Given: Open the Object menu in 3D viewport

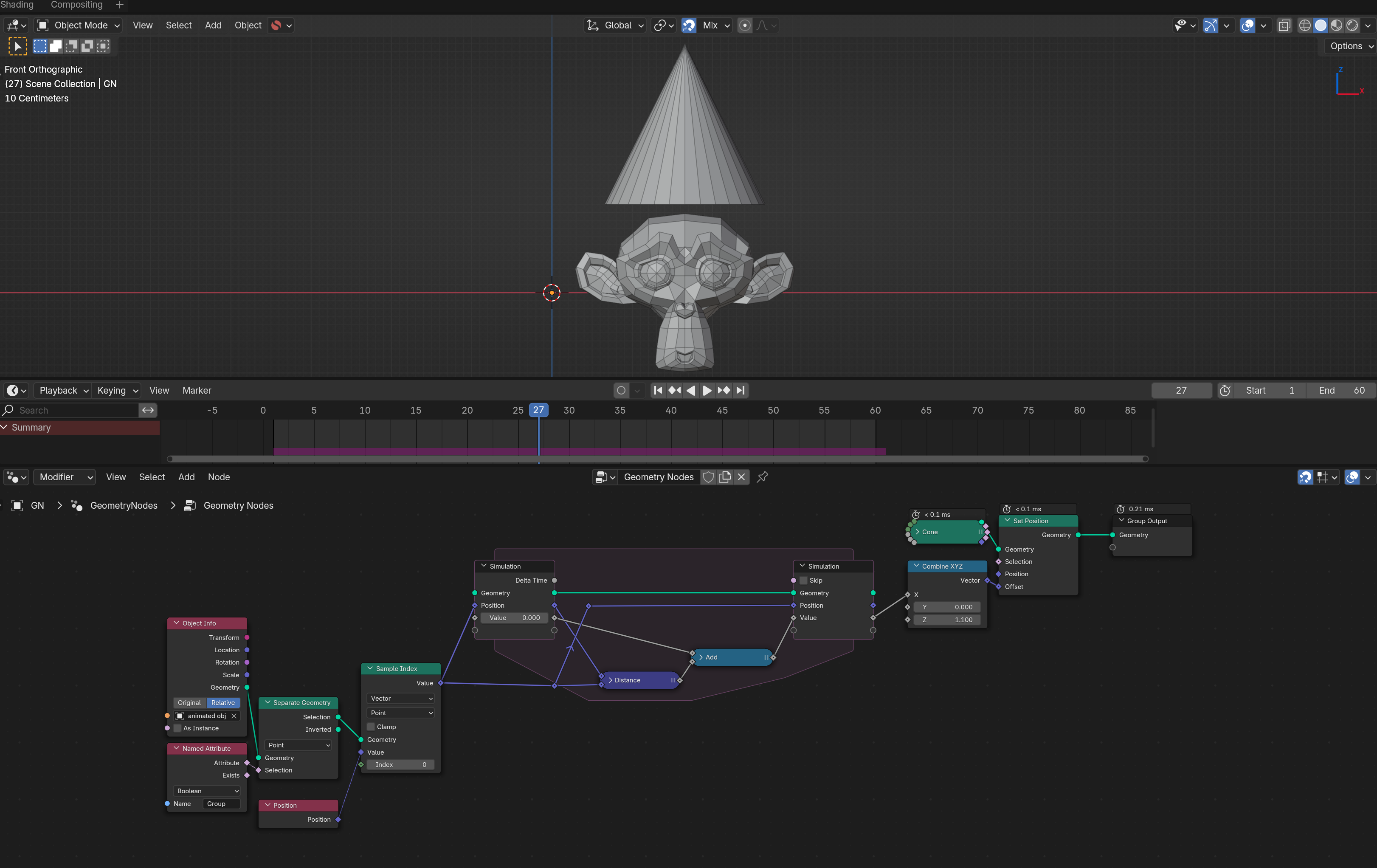Looking at the screenshot, I should pos(248,25).
